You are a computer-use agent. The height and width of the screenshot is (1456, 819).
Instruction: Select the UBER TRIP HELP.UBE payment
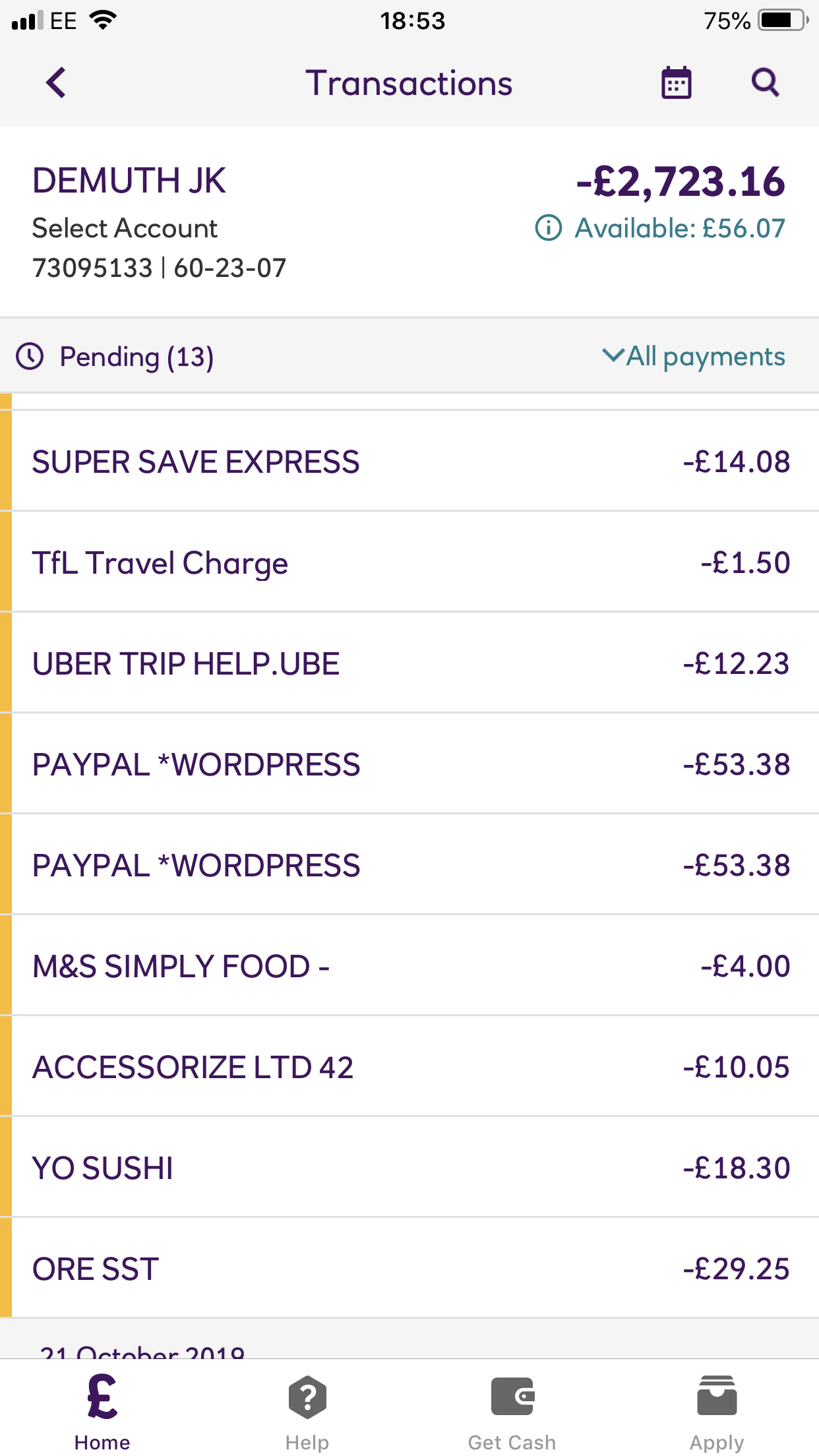pyautogui.click(x=409, y=663)
